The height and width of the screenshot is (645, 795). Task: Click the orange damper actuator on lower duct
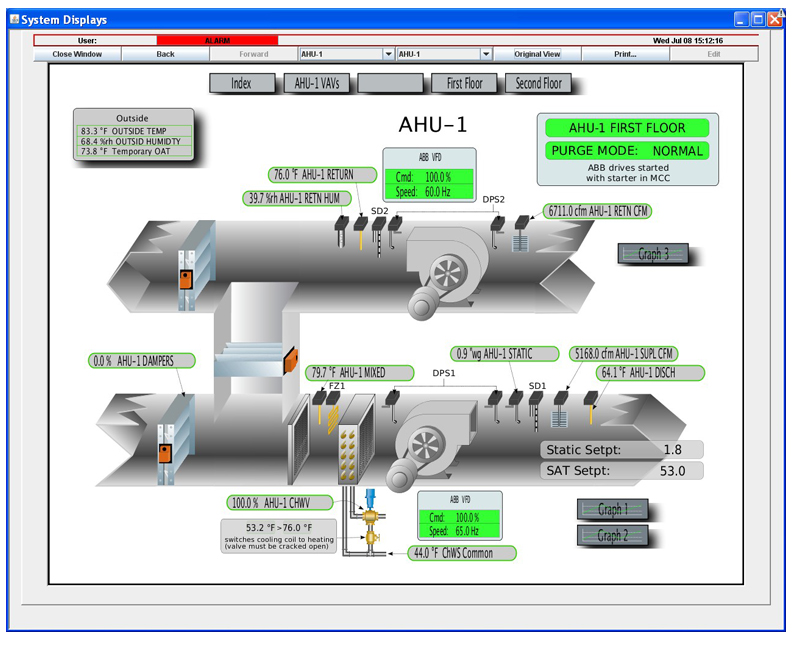click(162, 453)
